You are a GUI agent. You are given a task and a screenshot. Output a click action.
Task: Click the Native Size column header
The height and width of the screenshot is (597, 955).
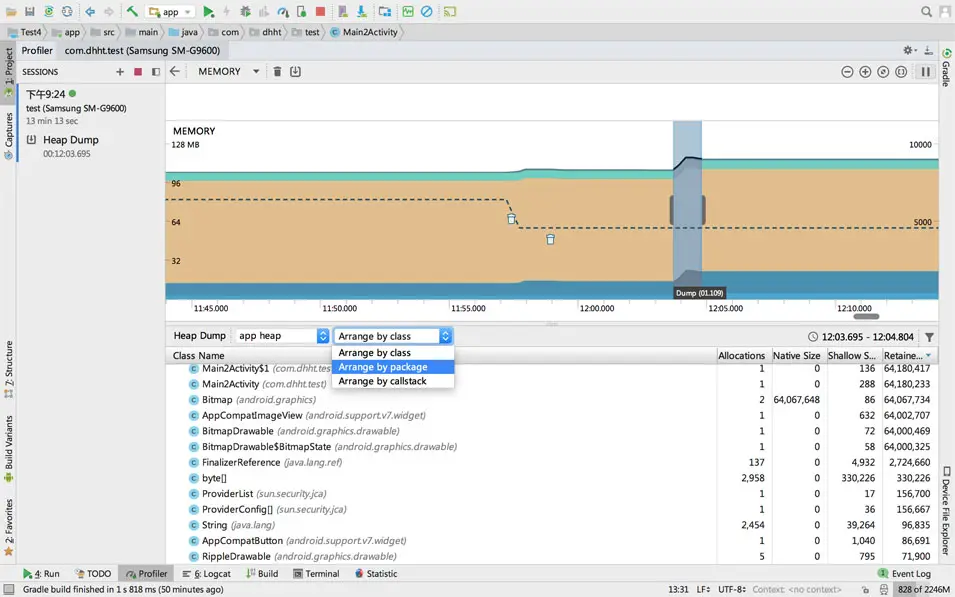796,355
